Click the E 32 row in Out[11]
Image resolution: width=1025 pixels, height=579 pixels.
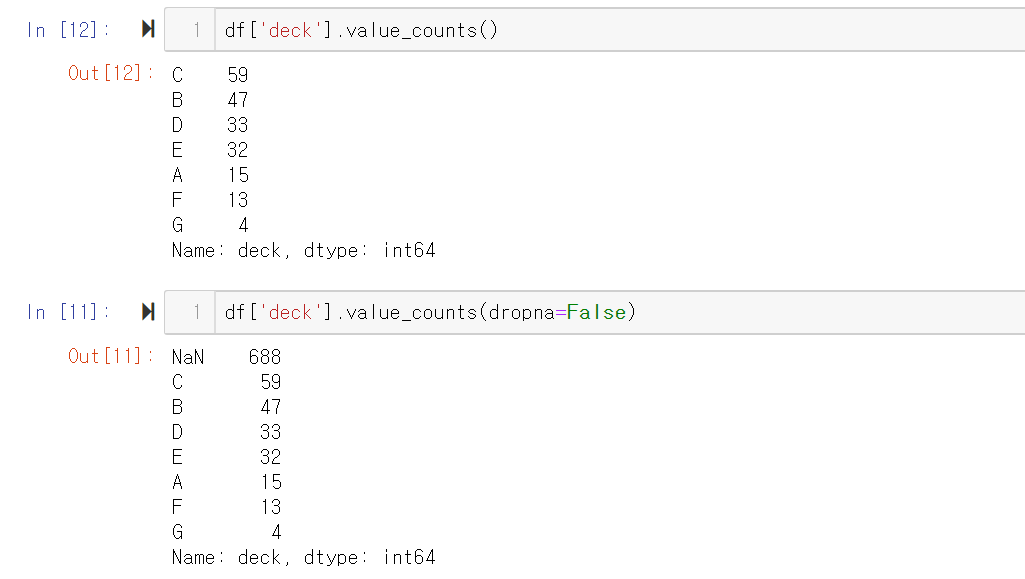(x=226, y=457)
